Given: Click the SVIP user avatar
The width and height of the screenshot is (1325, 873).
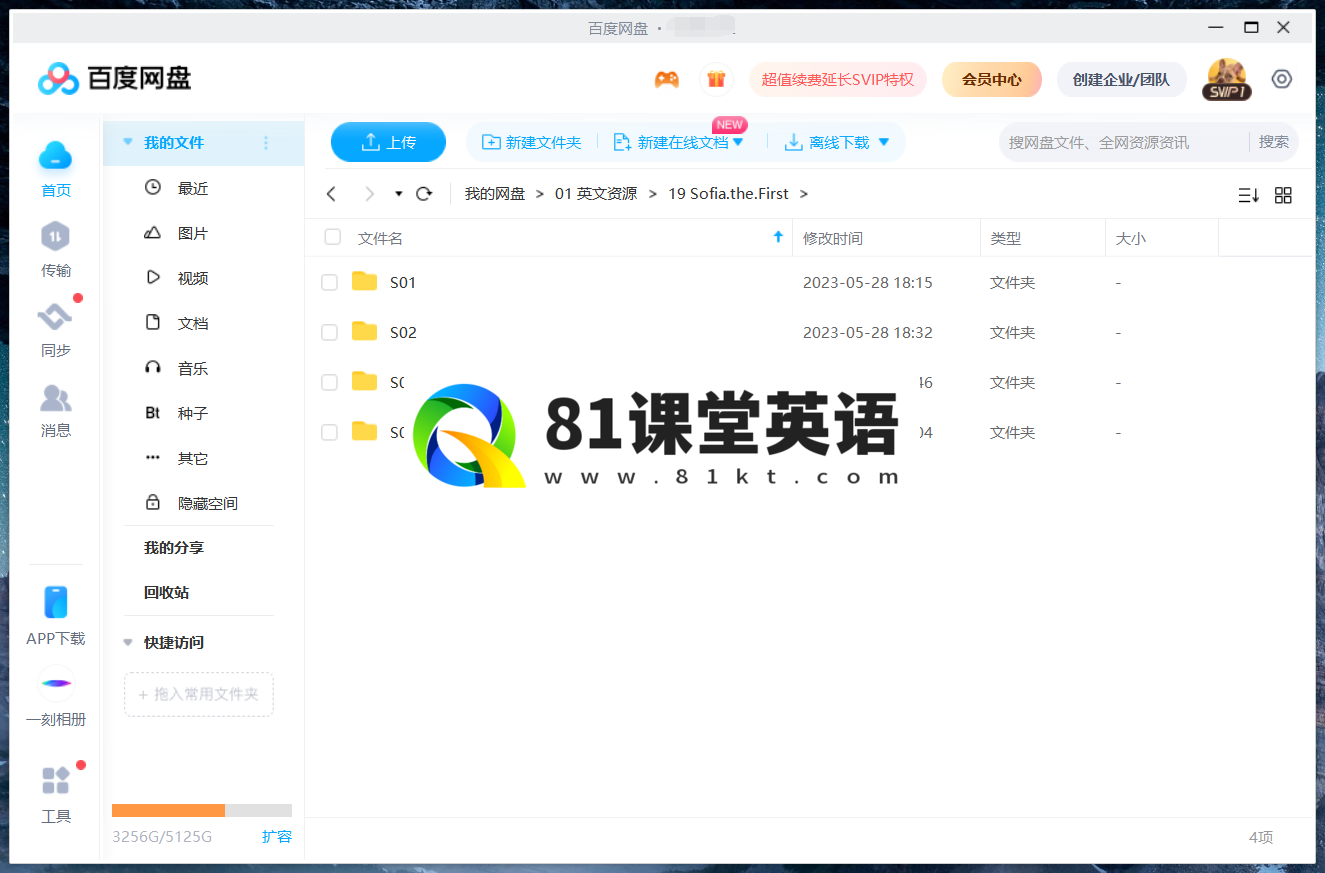Looking at the screenshot, I should pos(1226,79).
